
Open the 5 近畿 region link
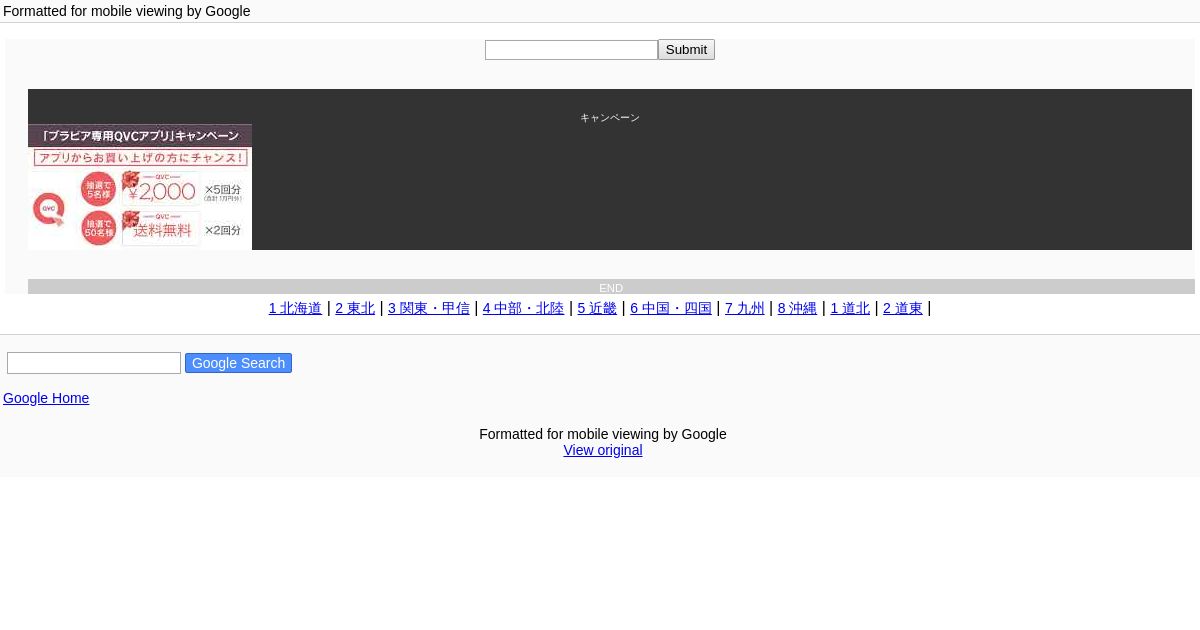pos(597,308)
